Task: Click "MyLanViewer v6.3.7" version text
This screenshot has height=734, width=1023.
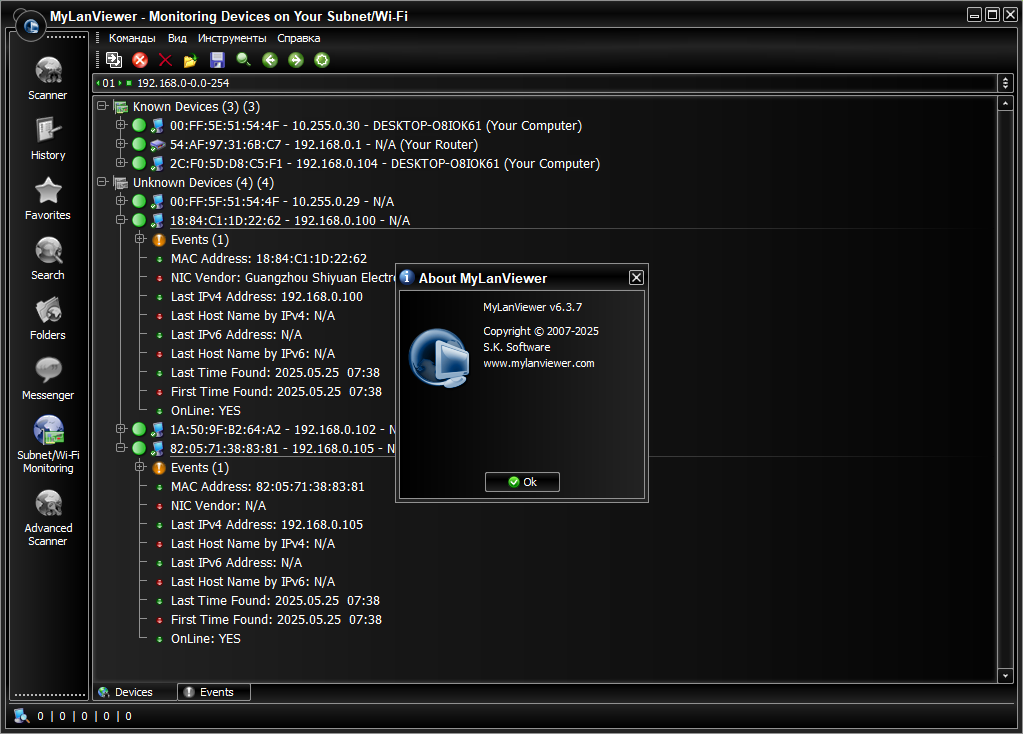Action: pyautogui.click(x=532, y=307)
